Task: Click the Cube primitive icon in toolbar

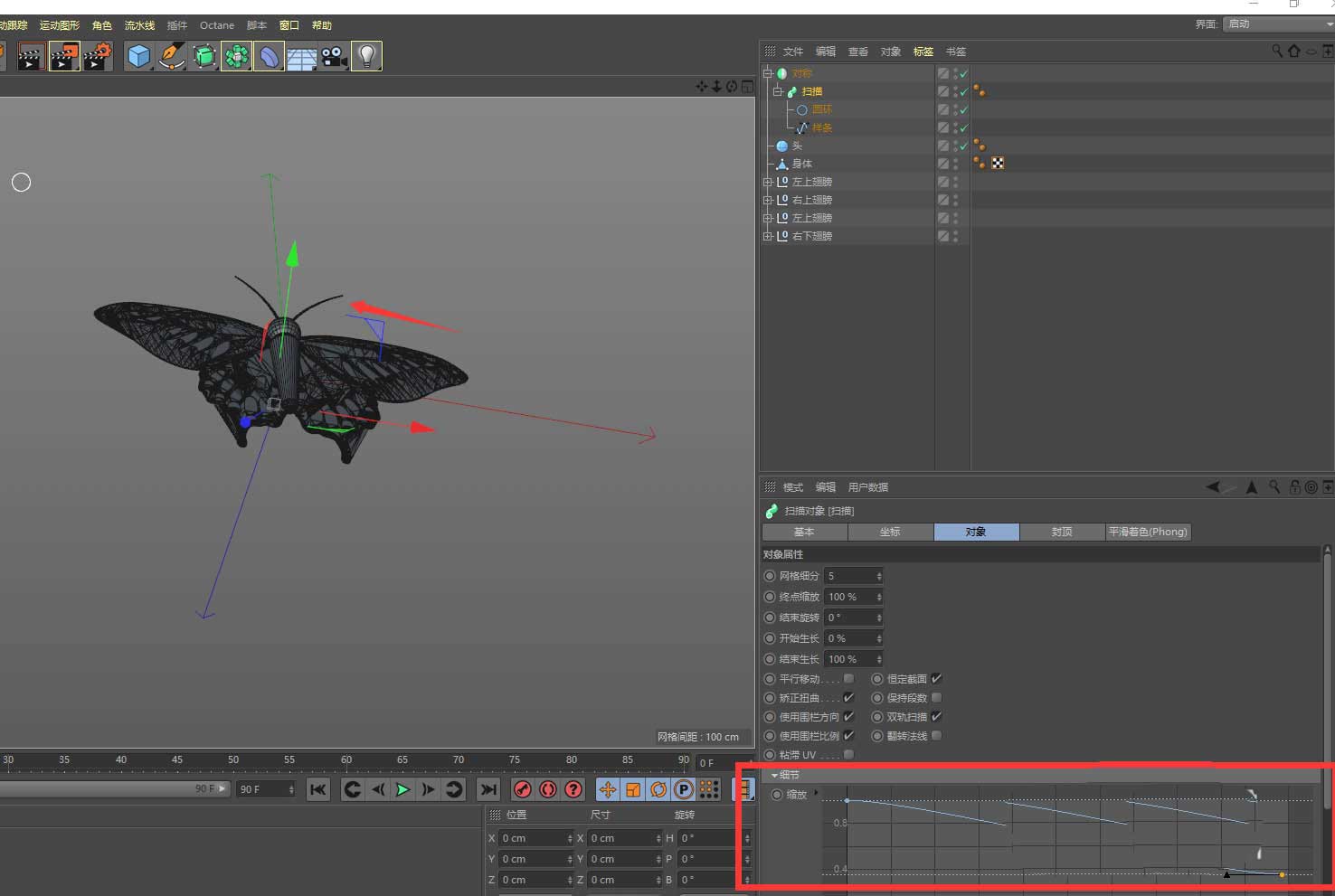Action: (x=138, y=56)
